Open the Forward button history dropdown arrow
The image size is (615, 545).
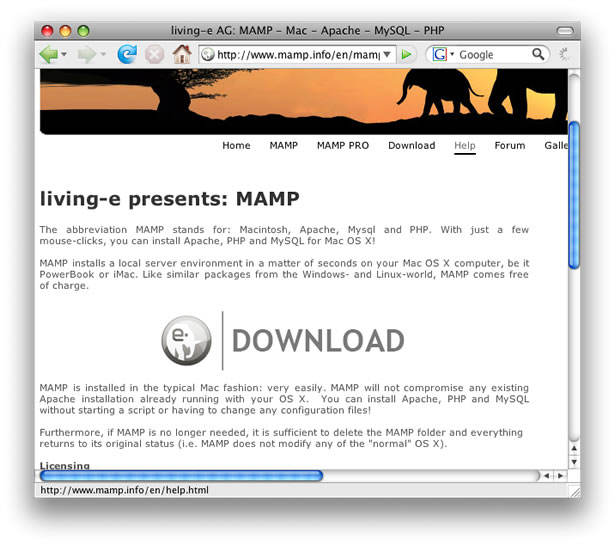(104, 54)
